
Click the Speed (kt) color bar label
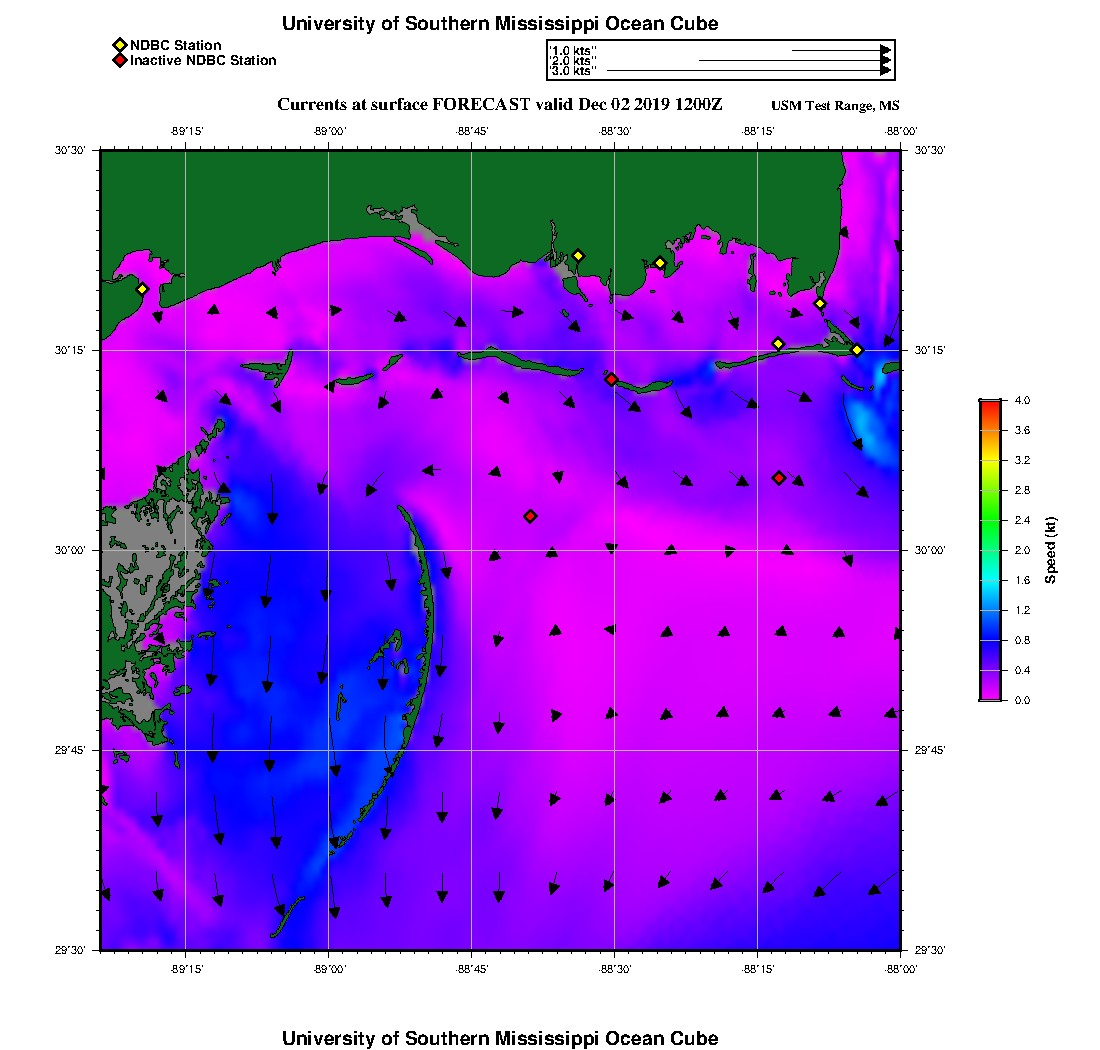coord(1051,550)
